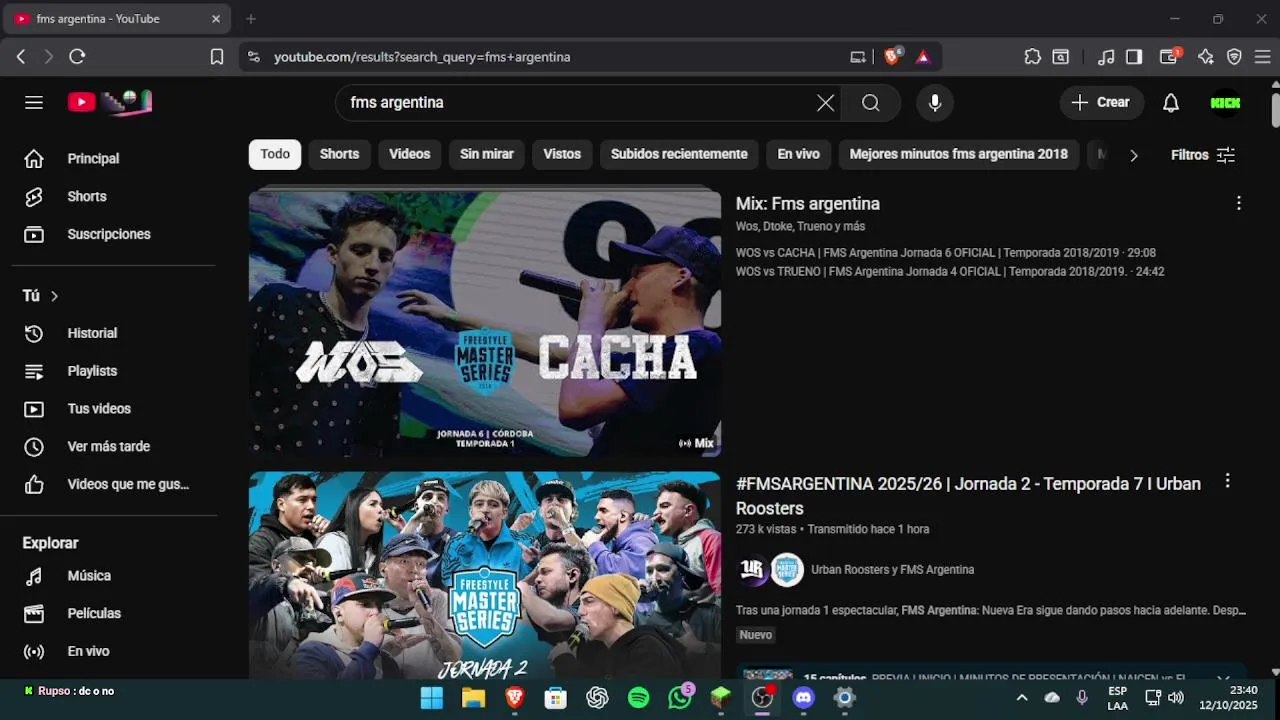
Task: Select the Todo filter chip
Action: pos(275,154)
